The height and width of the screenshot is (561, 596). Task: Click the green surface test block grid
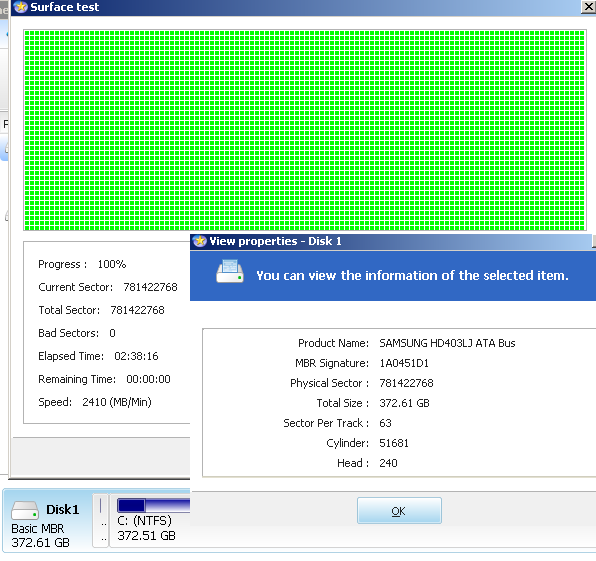pos(304,130)
